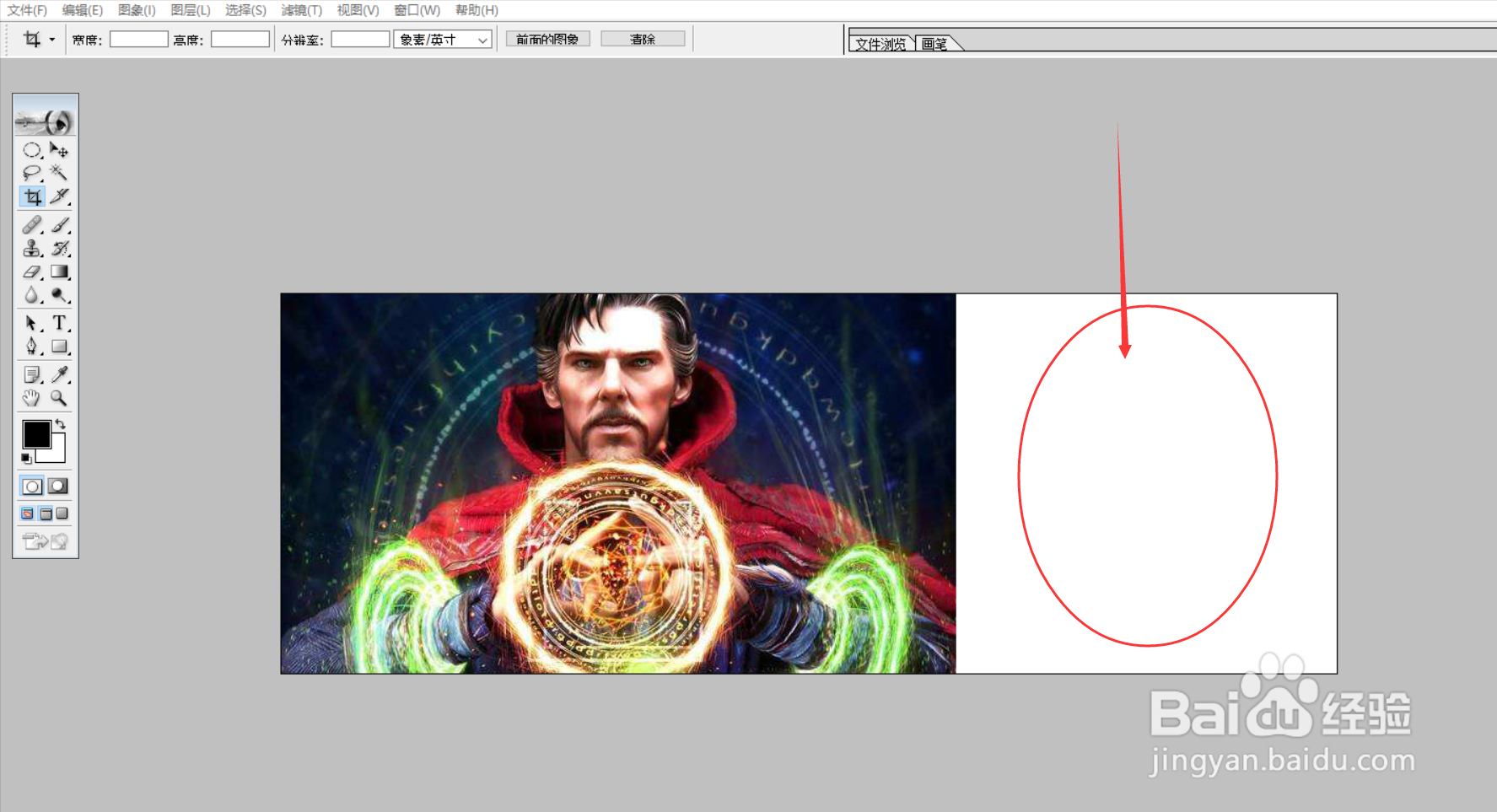Select the Type tool
This screenshot has width=1497, height=812.
pyautogui.click(x=59, y=323)
